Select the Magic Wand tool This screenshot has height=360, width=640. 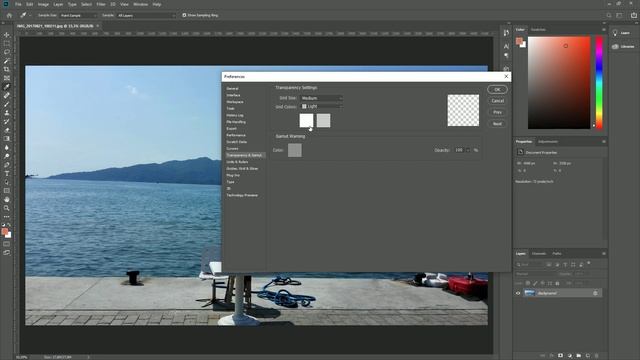7,61
